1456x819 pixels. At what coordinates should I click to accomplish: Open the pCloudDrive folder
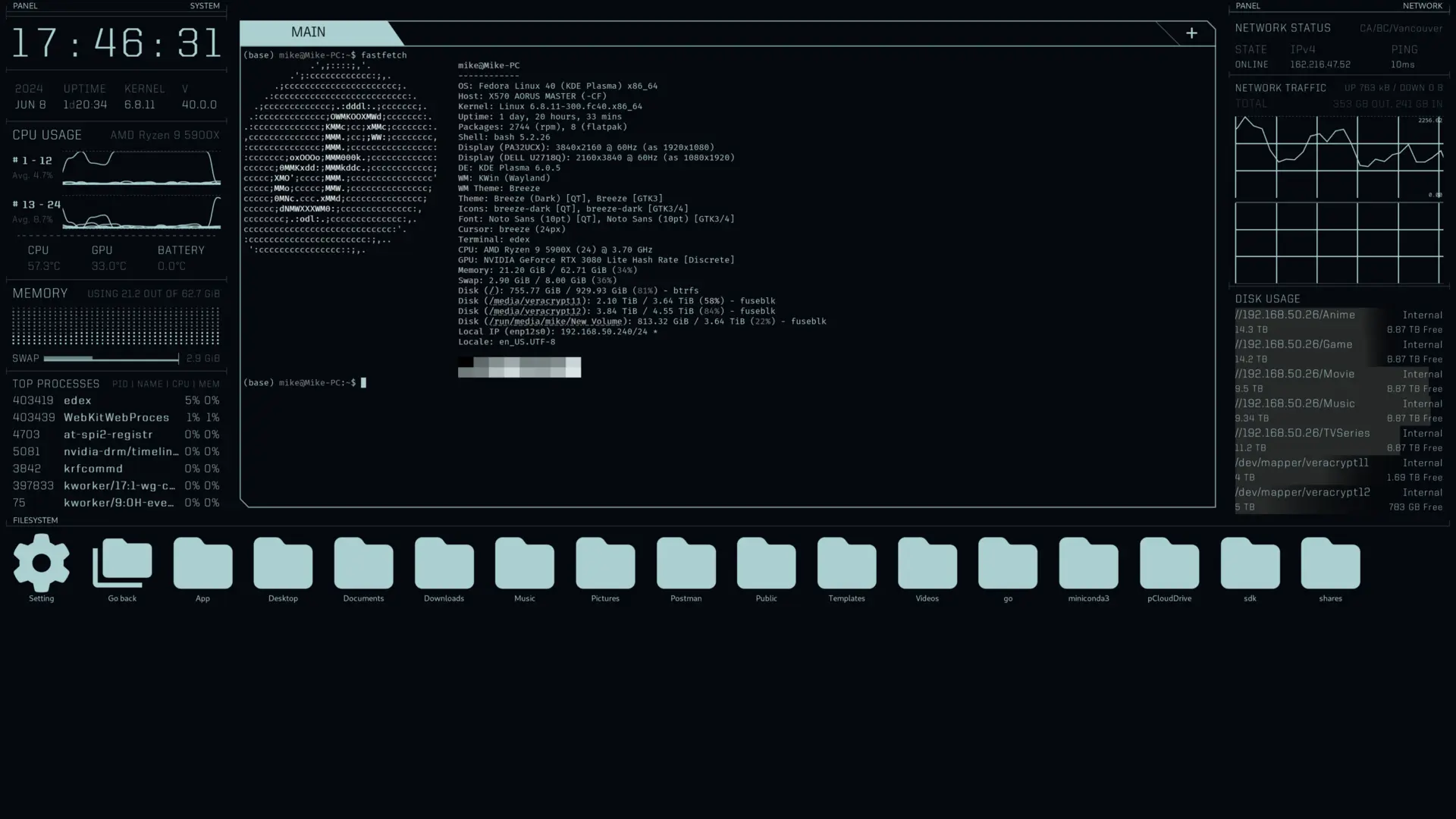point(1169,563)
